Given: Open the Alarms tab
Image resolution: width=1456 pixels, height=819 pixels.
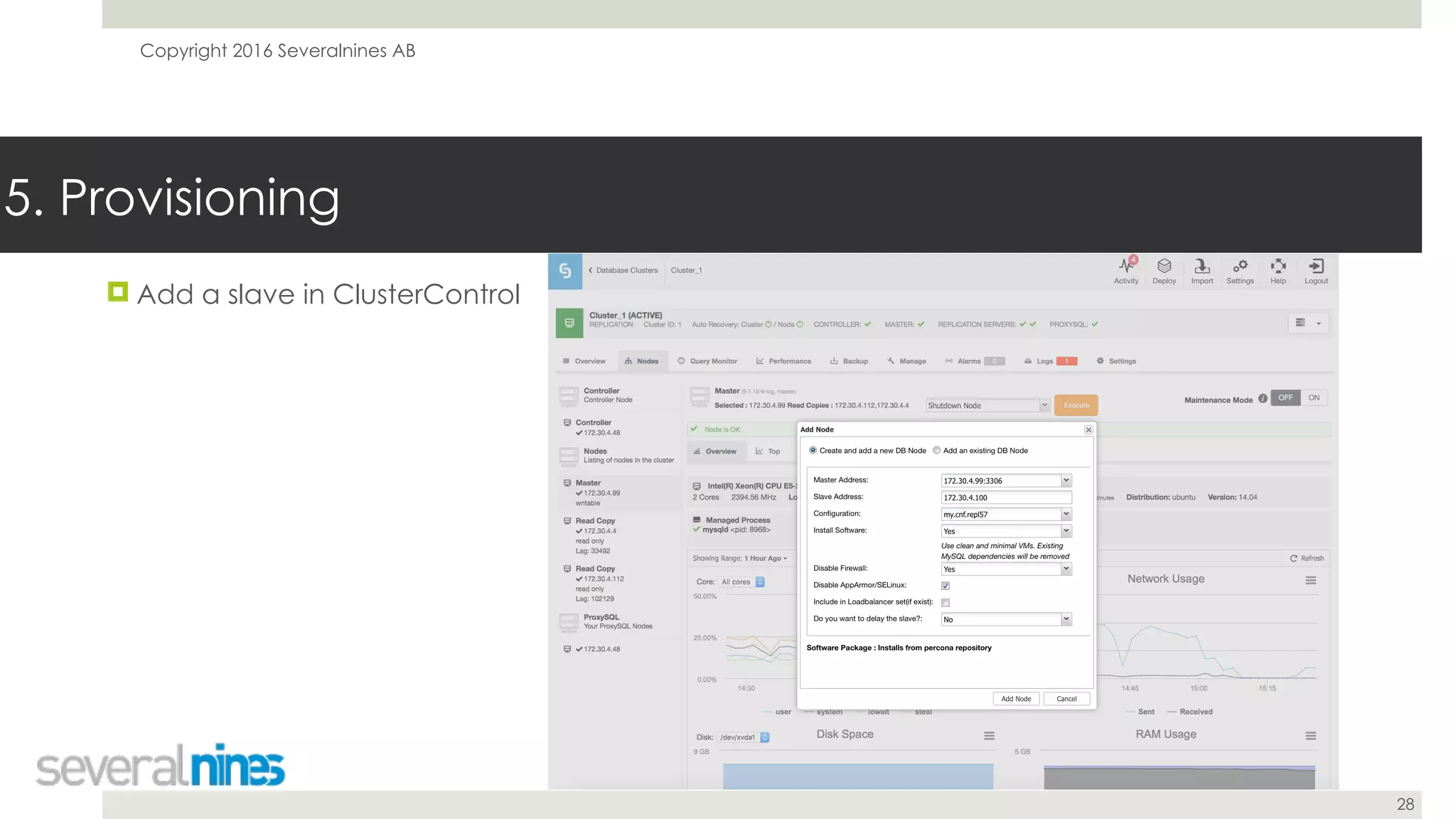Looking at the screenshot, I should coord(975,361).
